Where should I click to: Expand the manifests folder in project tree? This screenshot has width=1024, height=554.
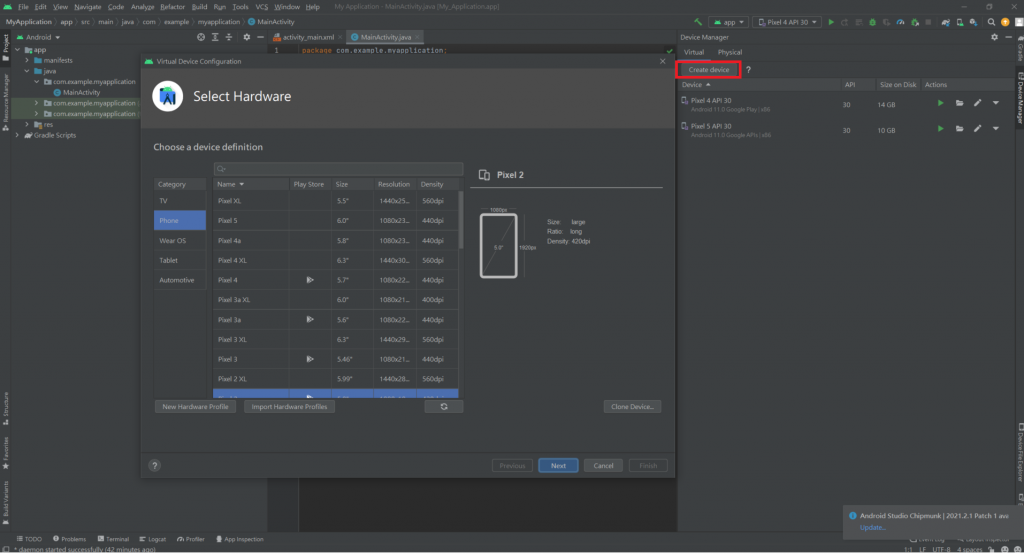click(x=27, y=60)
